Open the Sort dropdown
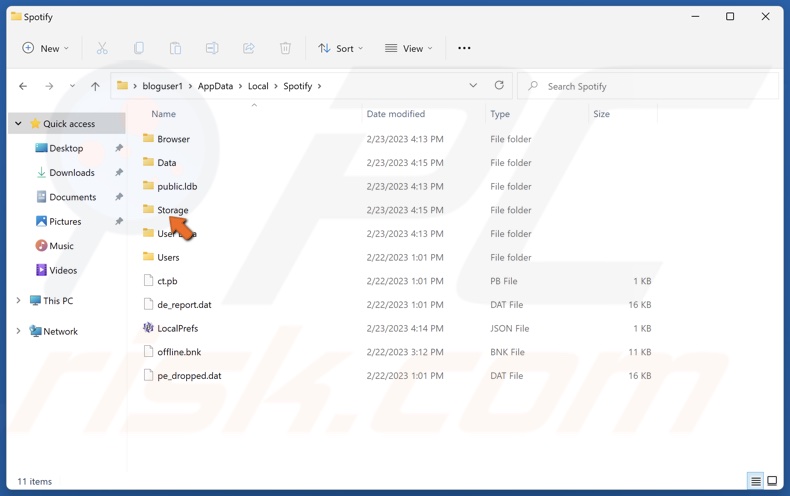 click(x=341, y=48)
